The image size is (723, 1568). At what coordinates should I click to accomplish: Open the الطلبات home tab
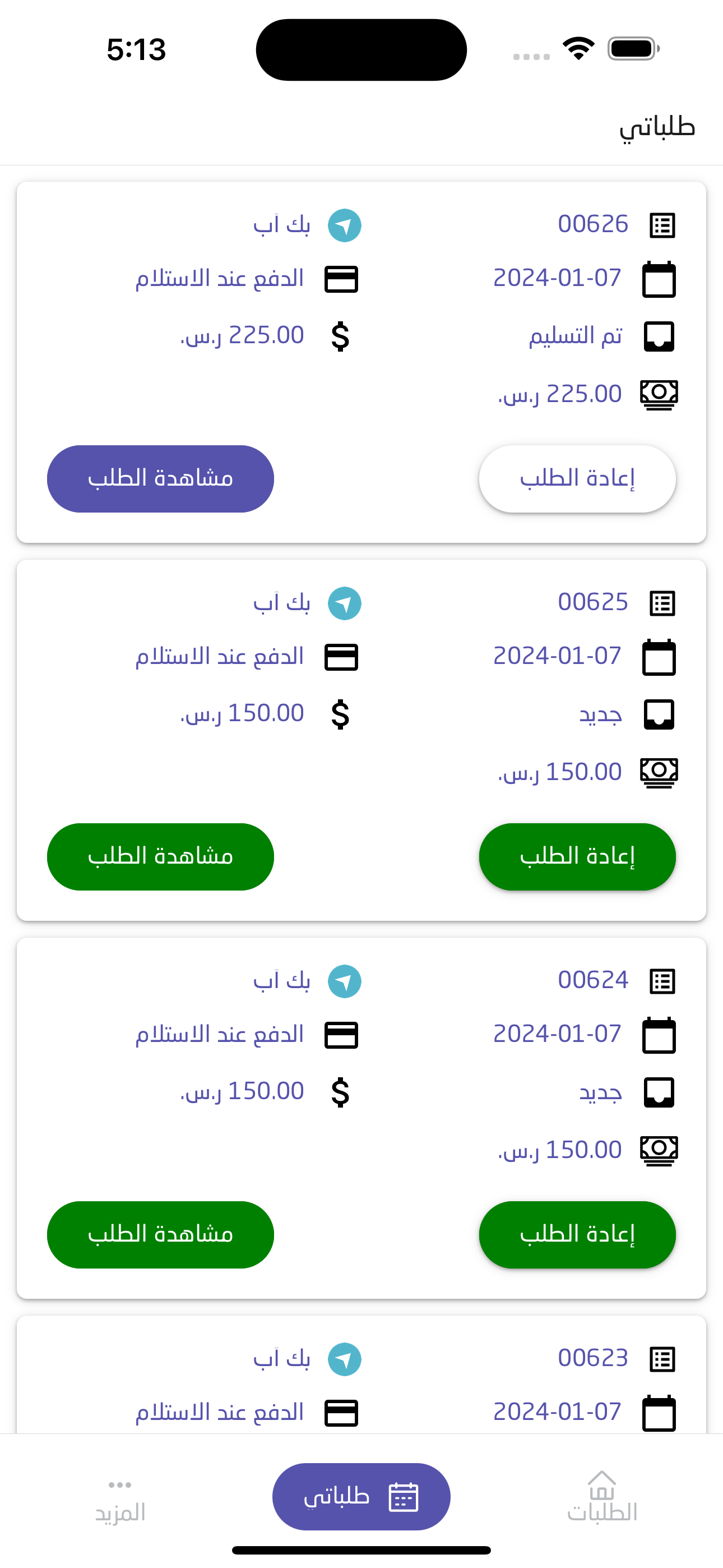pyautogui.click(x=601, y=1496)
